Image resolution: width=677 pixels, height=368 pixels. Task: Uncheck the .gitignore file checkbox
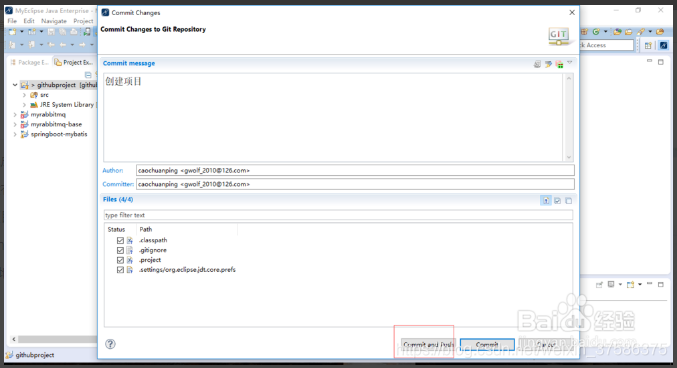(x=120, y=251)
